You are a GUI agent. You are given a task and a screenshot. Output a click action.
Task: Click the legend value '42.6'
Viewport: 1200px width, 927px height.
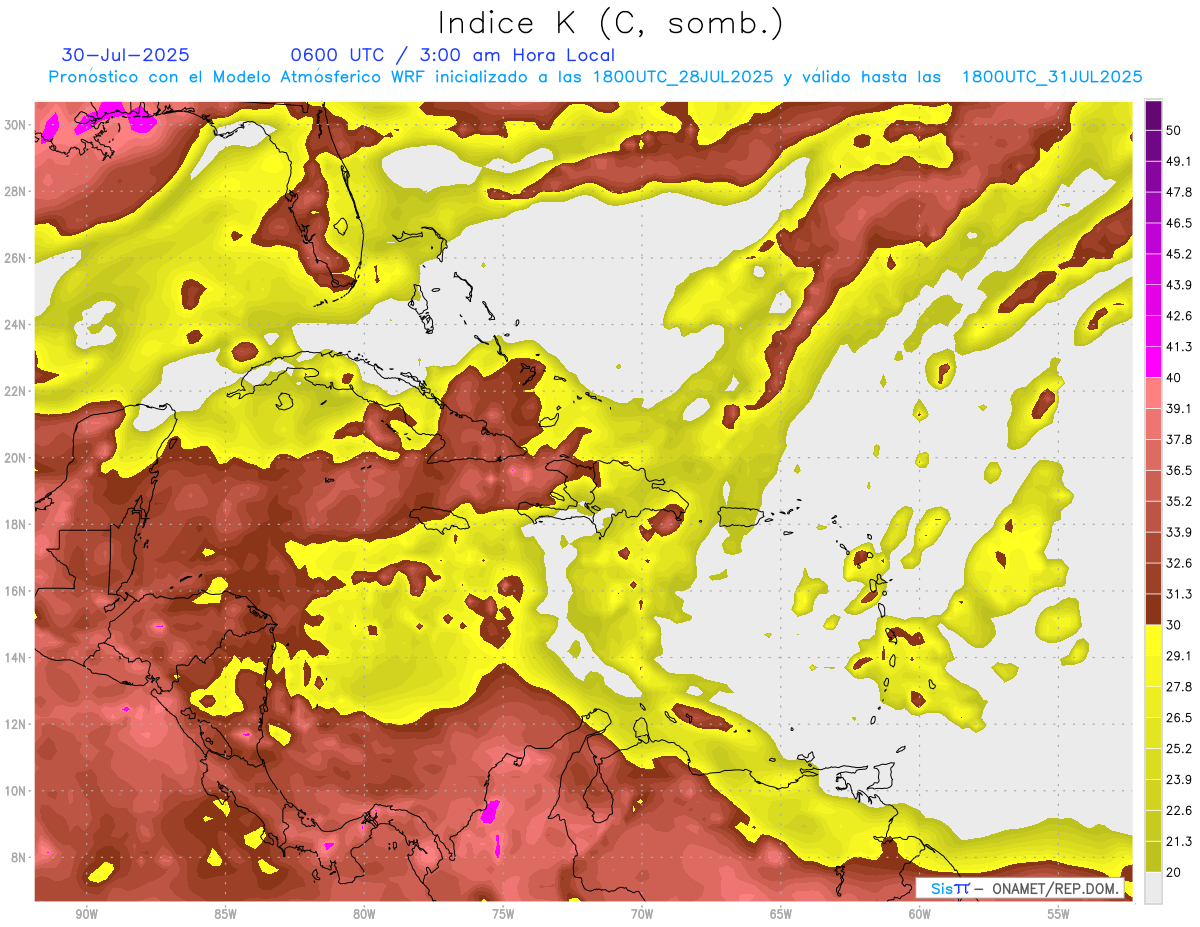pos(1179,316)
